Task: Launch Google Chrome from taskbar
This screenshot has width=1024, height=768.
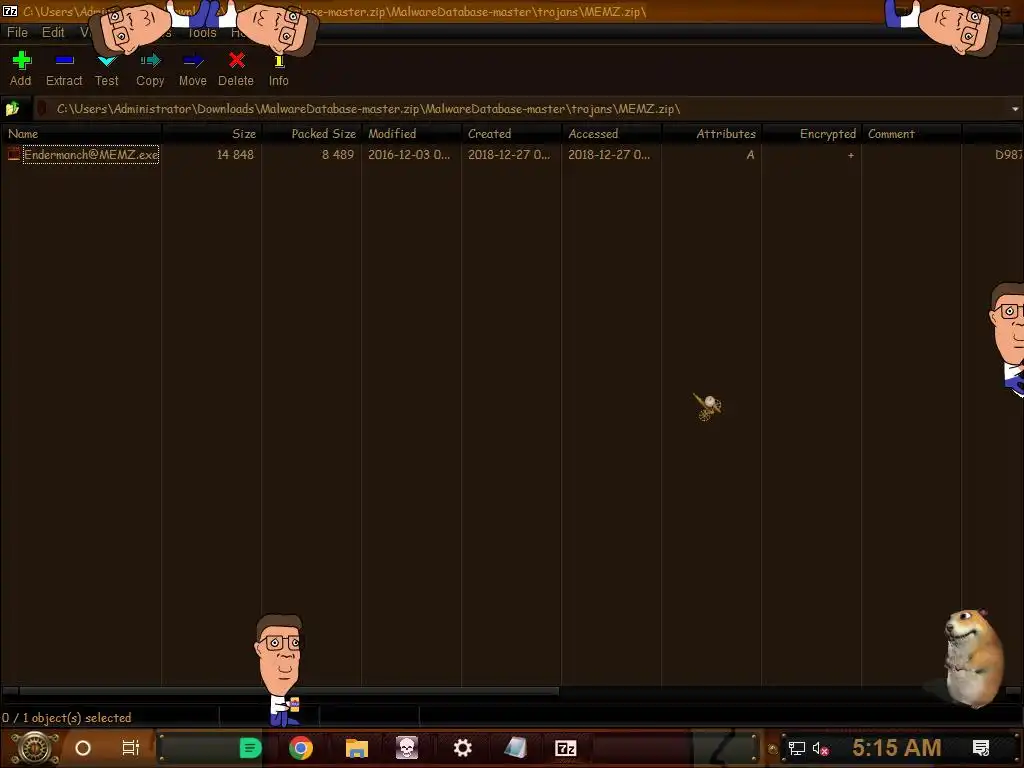Action: click(300, 748)
